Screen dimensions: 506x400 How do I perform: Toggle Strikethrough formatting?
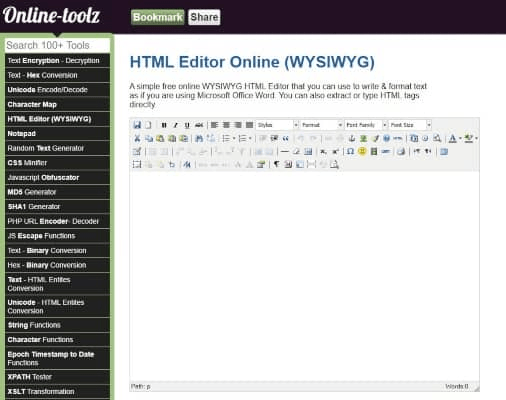[199, 125]
